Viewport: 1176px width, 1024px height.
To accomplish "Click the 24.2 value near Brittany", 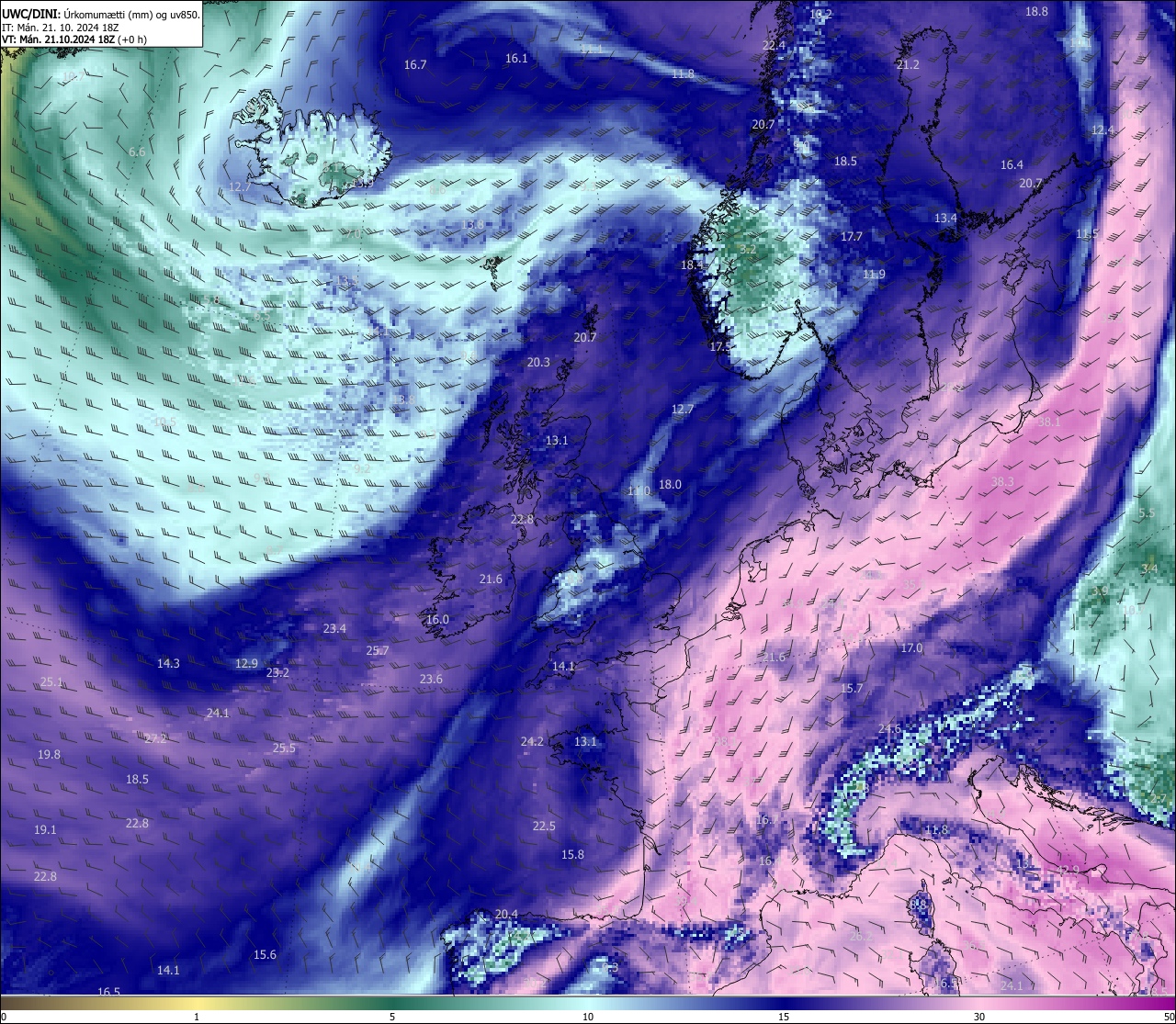I will coord(532,741).
